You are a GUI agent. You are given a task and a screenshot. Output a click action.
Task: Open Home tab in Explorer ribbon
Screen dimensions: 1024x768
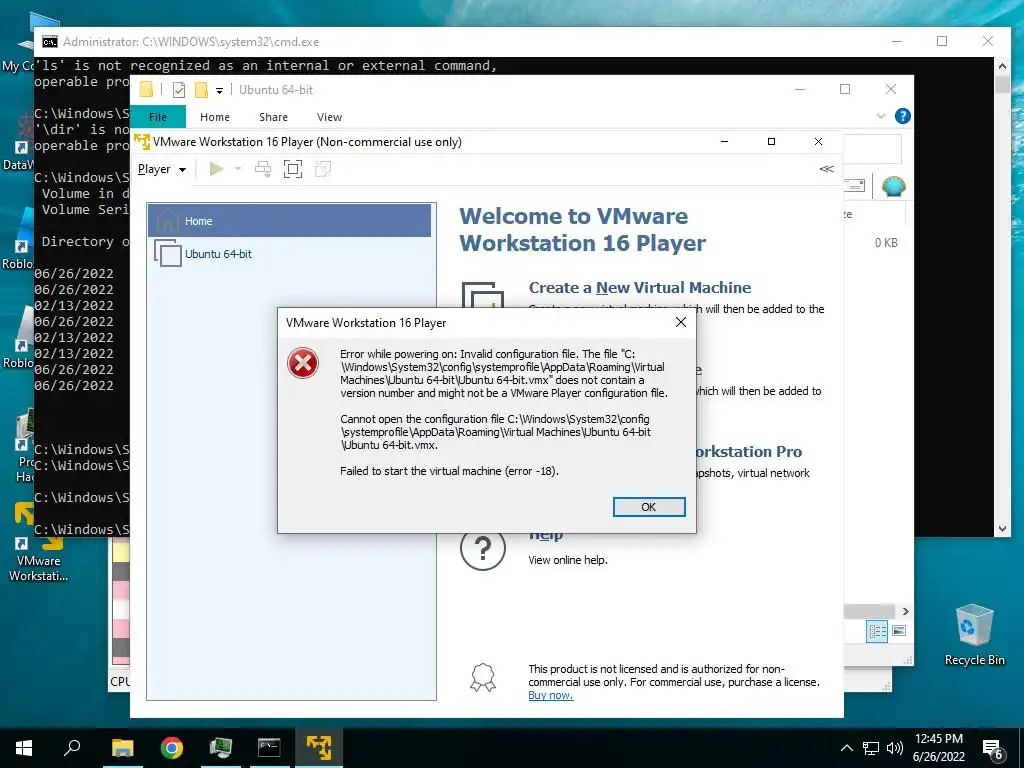pos(215,117)
